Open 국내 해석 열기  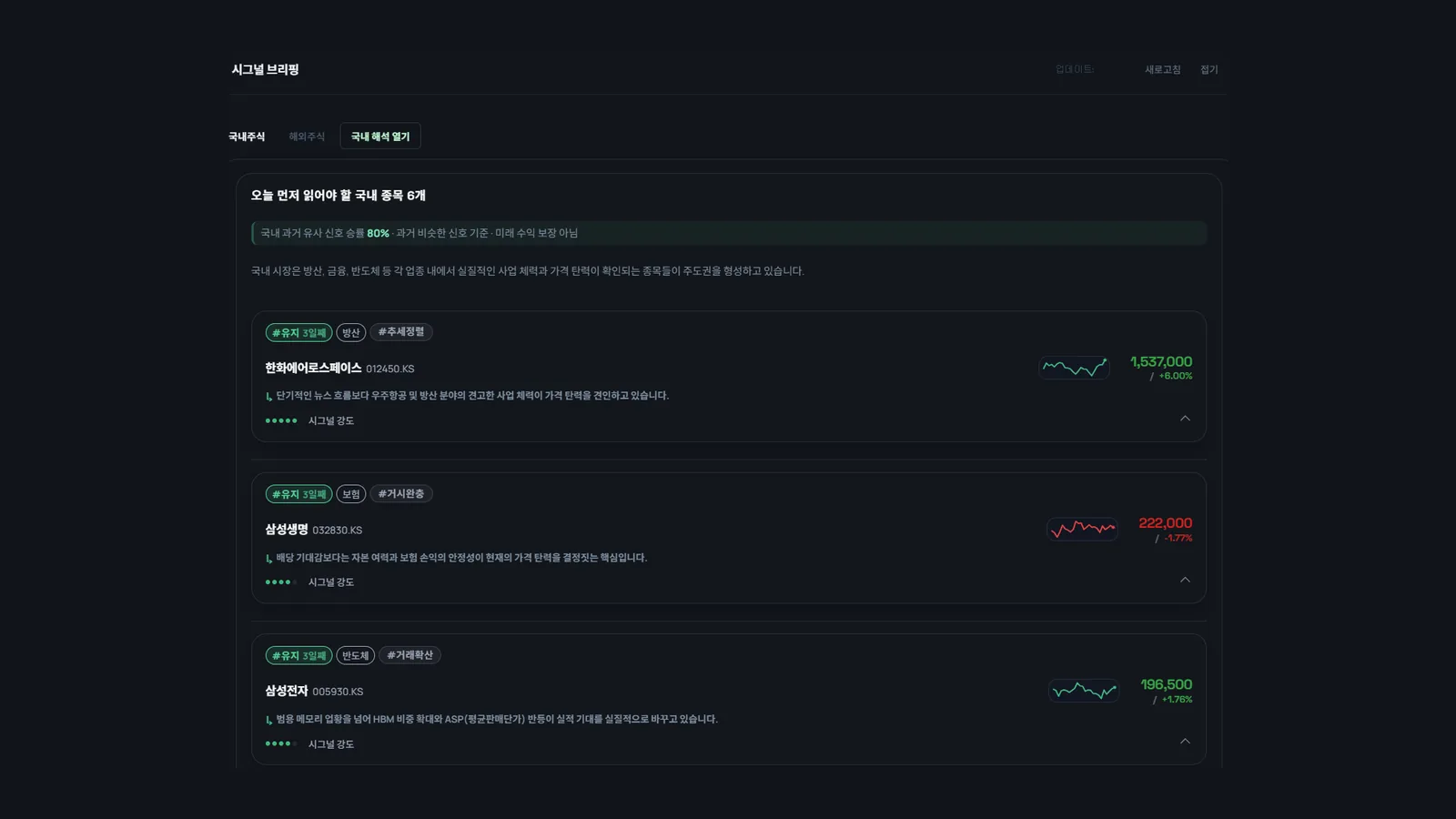click(380, 136)
